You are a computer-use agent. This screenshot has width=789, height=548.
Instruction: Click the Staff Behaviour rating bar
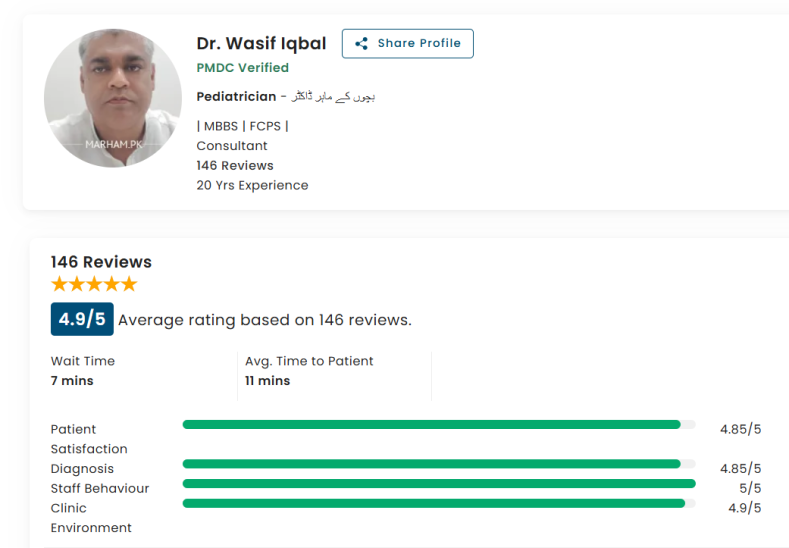coord(438,484)
